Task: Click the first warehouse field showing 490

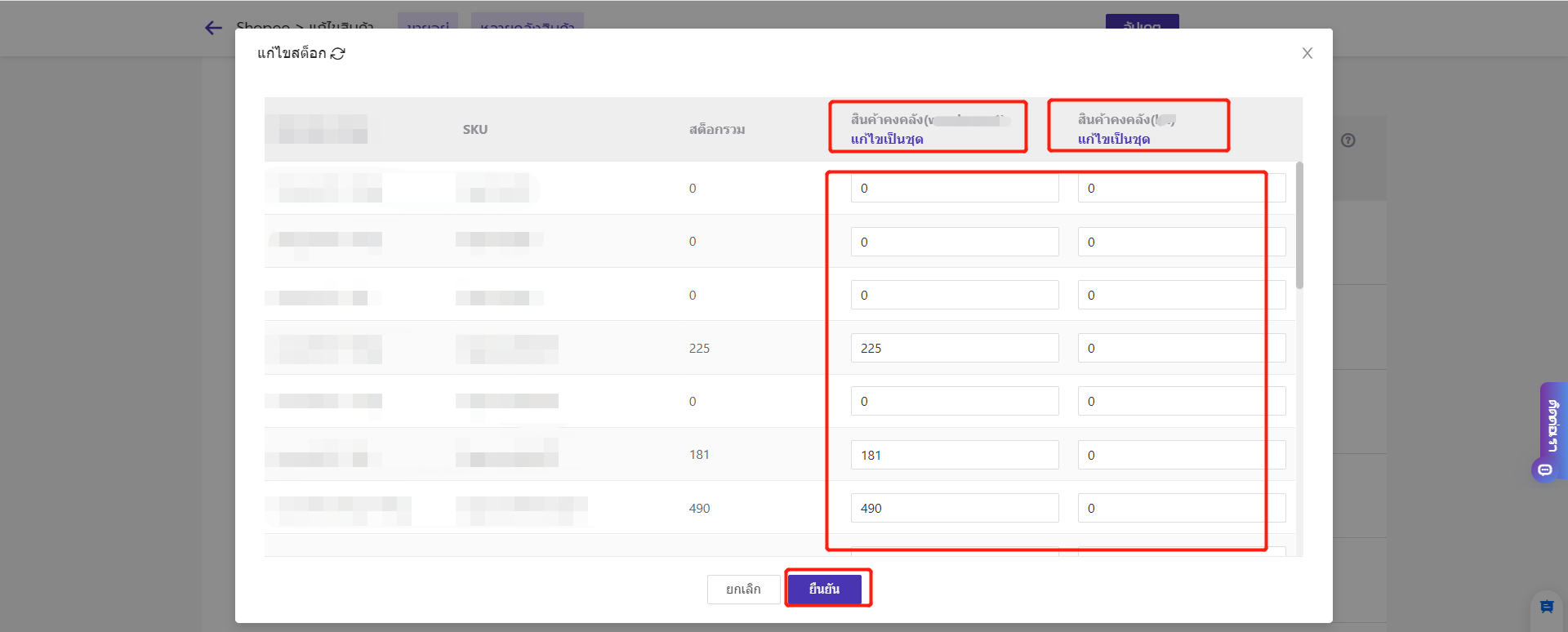Action: [954, 508]
